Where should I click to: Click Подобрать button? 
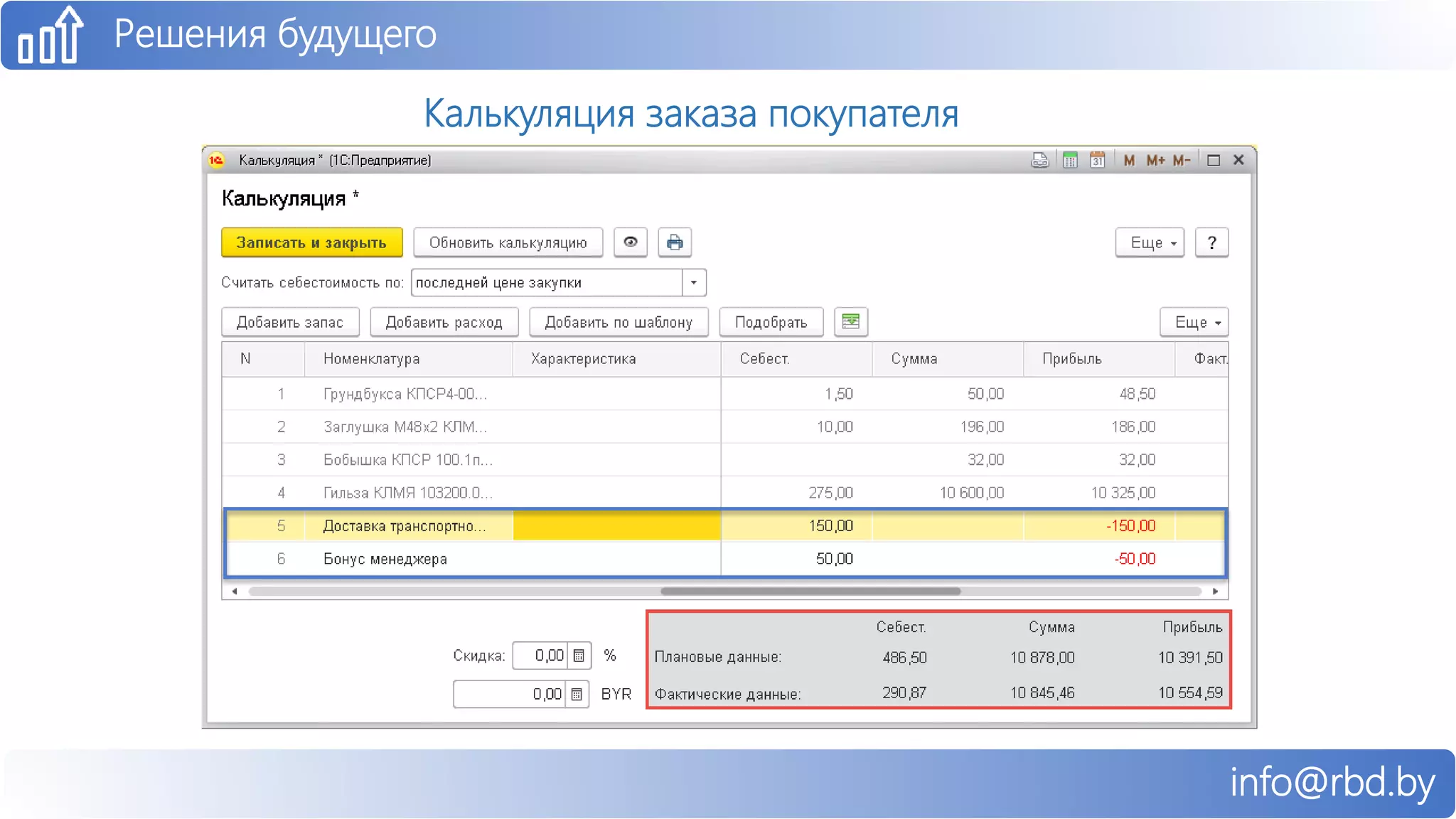(x=771, y=322)
